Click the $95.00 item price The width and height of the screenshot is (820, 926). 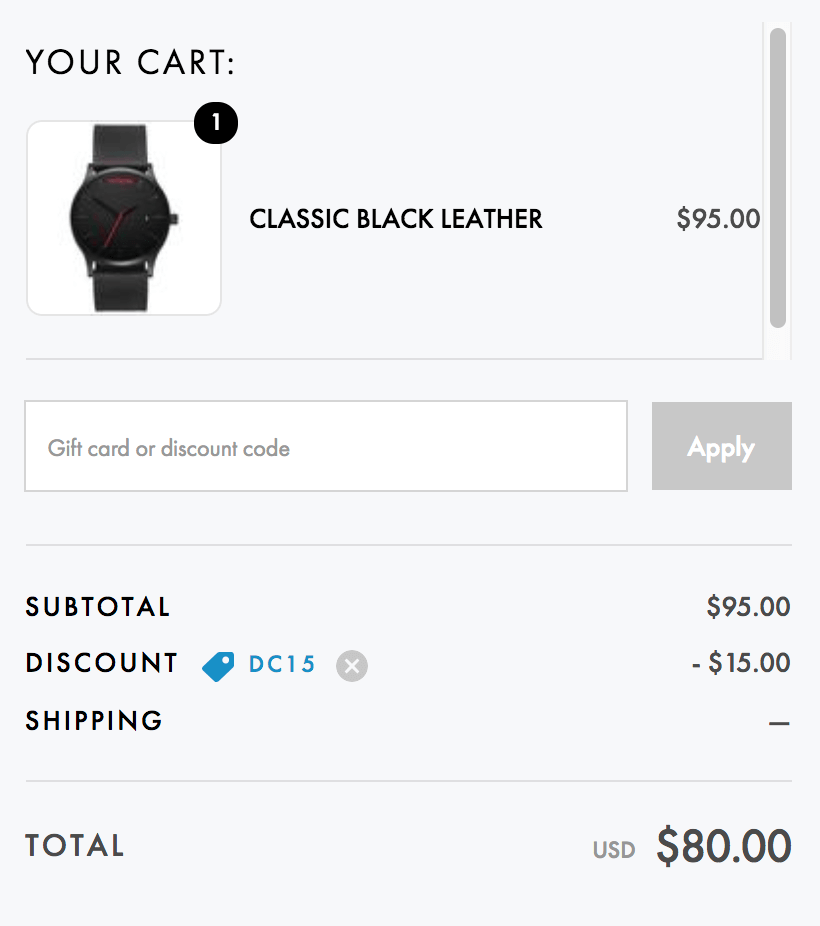click(718, 219)
